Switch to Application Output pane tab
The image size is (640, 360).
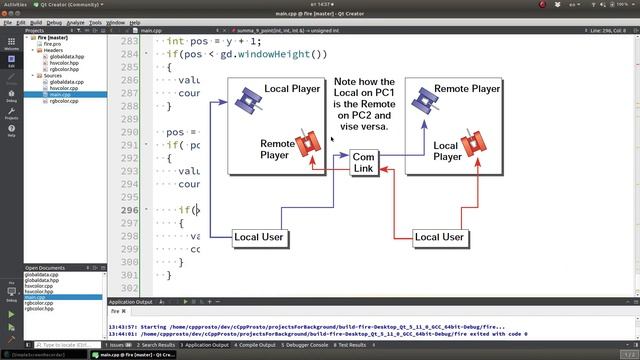click(x=204, y=345)
